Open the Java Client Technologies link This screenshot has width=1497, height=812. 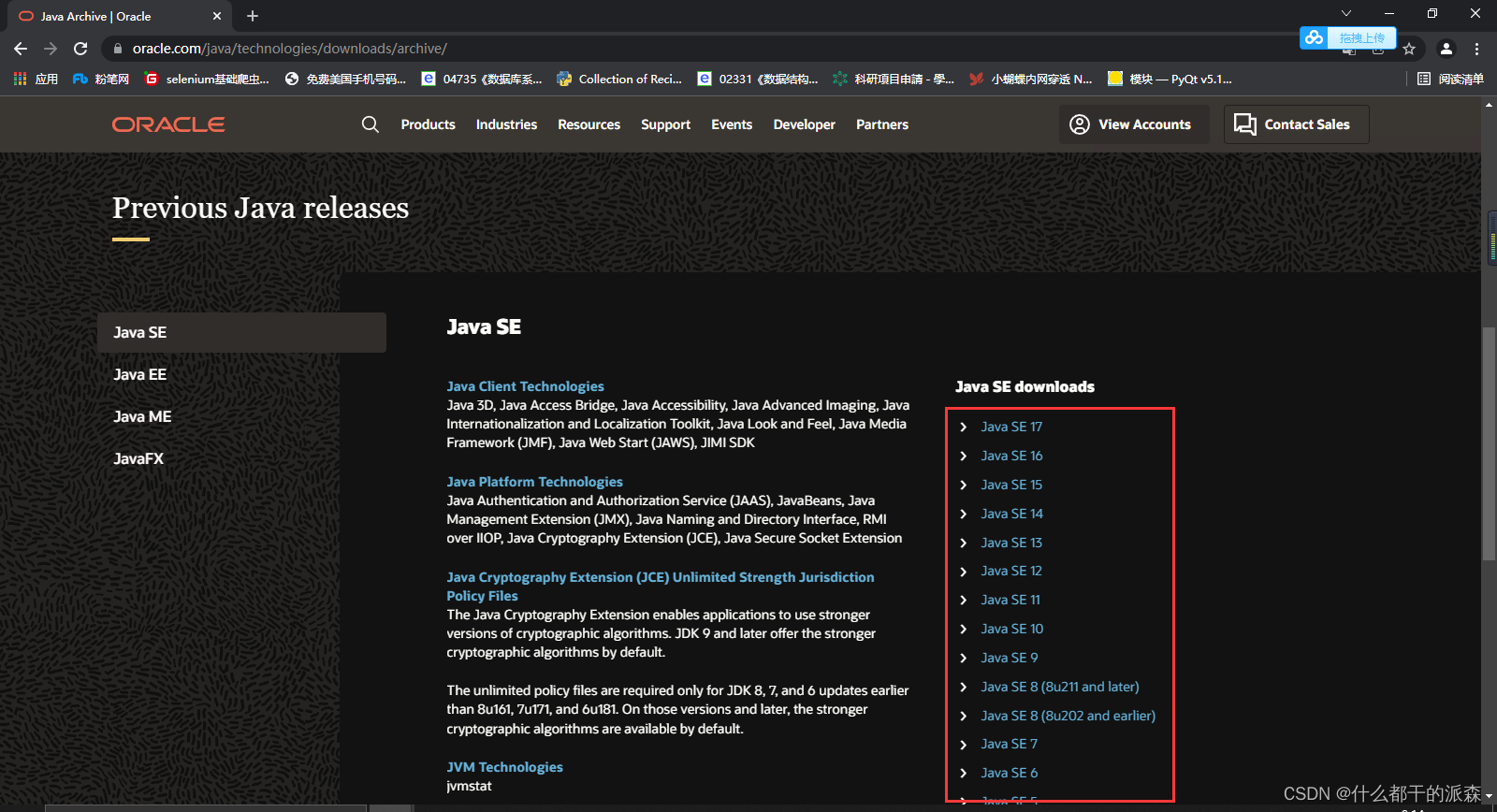click(x=525, y=386)
